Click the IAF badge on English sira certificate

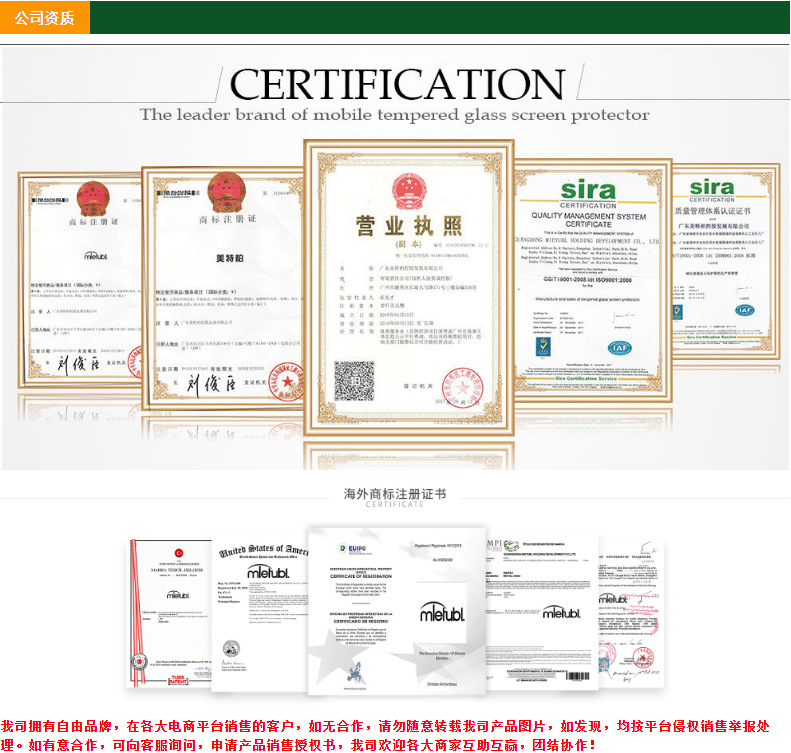[619, 347]
